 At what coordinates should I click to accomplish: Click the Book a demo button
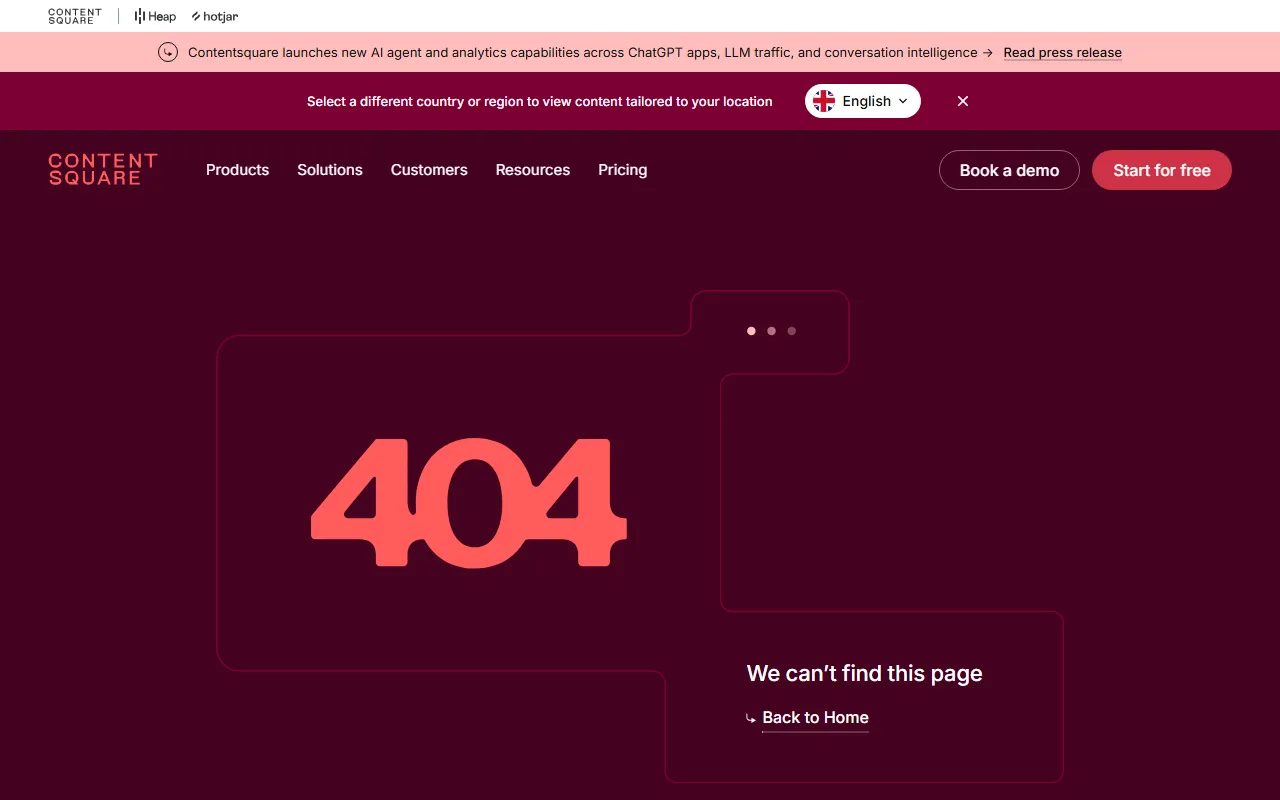pyautogui.click(x=1009, y=170)
